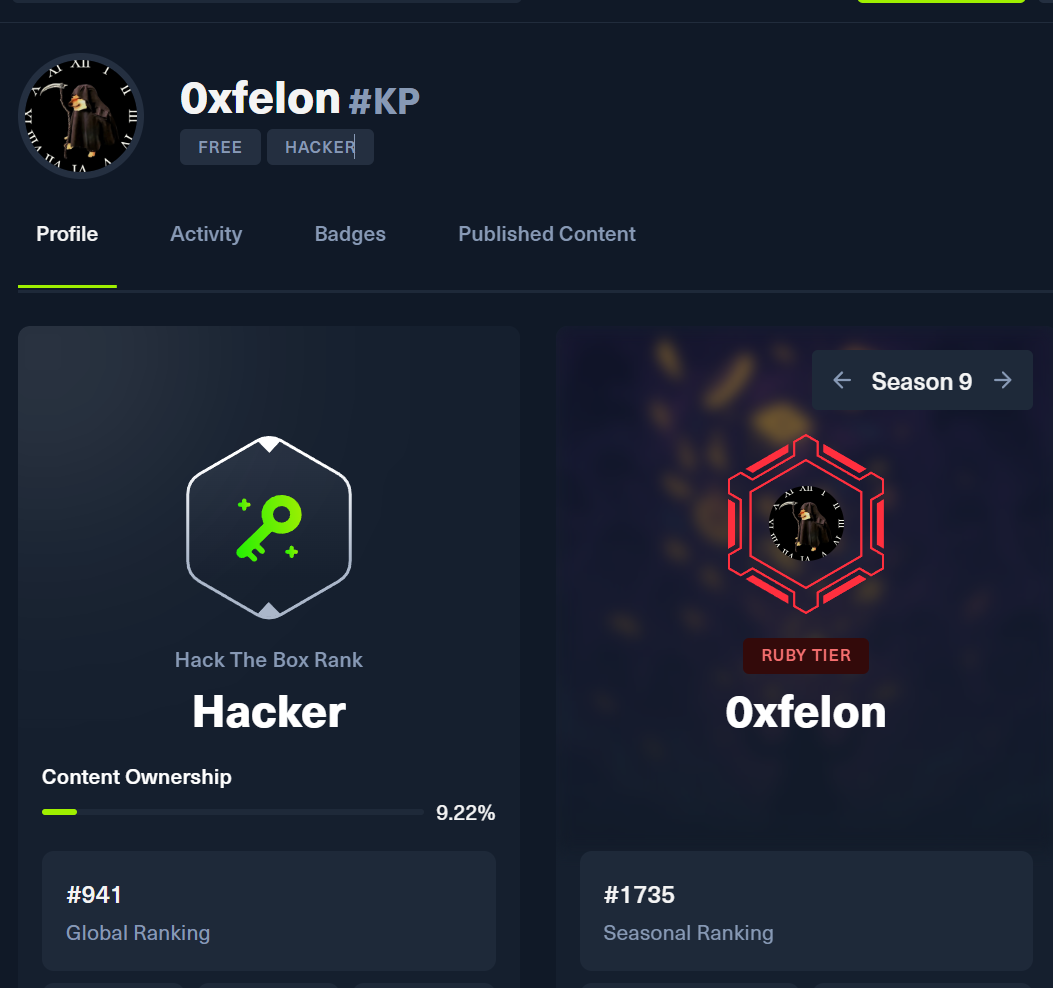Click the FREE subscription tag
The width and height of the screenshot is (1053, 988).
point(220,147)
